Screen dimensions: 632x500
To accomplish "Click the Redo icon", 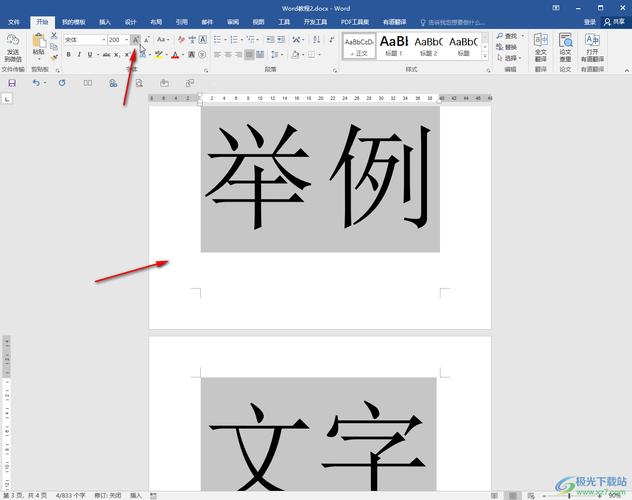I will pyautogui.click(x=62, y=83).
